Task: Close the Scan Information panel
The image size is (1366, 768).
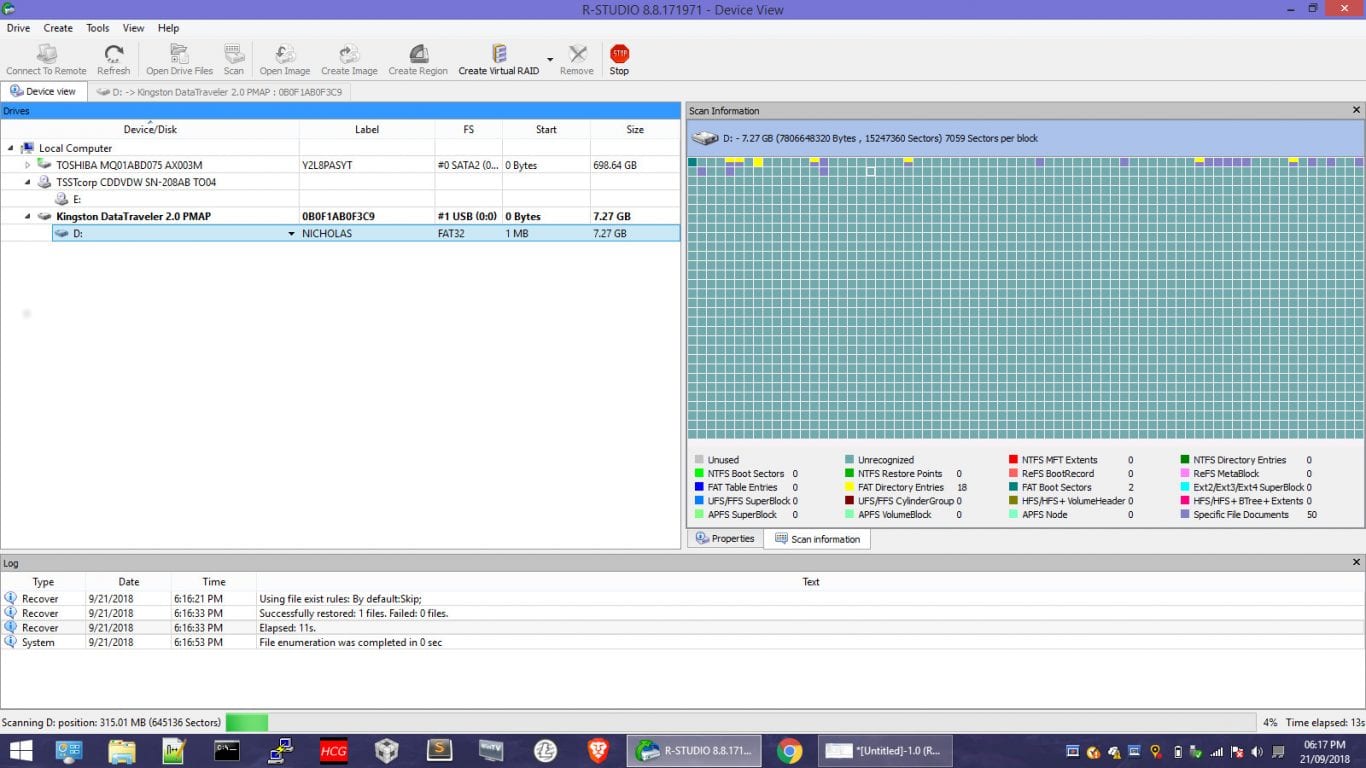Action: (1356, 111)
